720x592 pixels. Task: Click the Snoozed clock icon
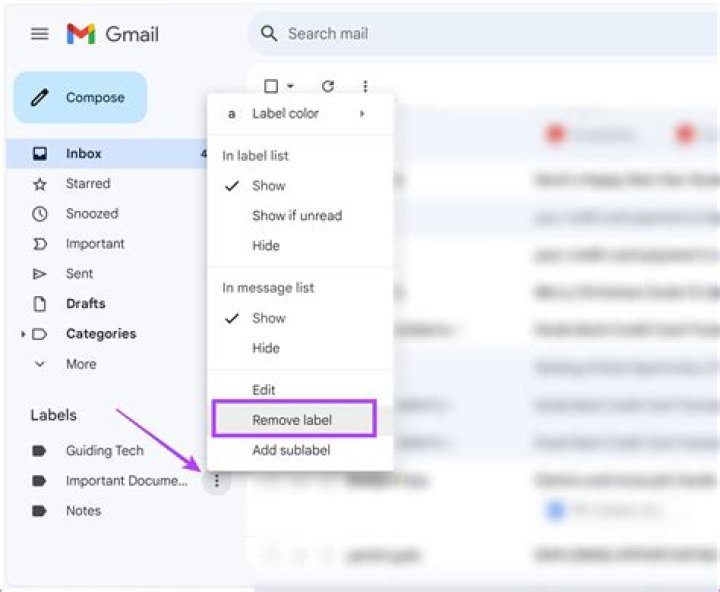point(40,214)
